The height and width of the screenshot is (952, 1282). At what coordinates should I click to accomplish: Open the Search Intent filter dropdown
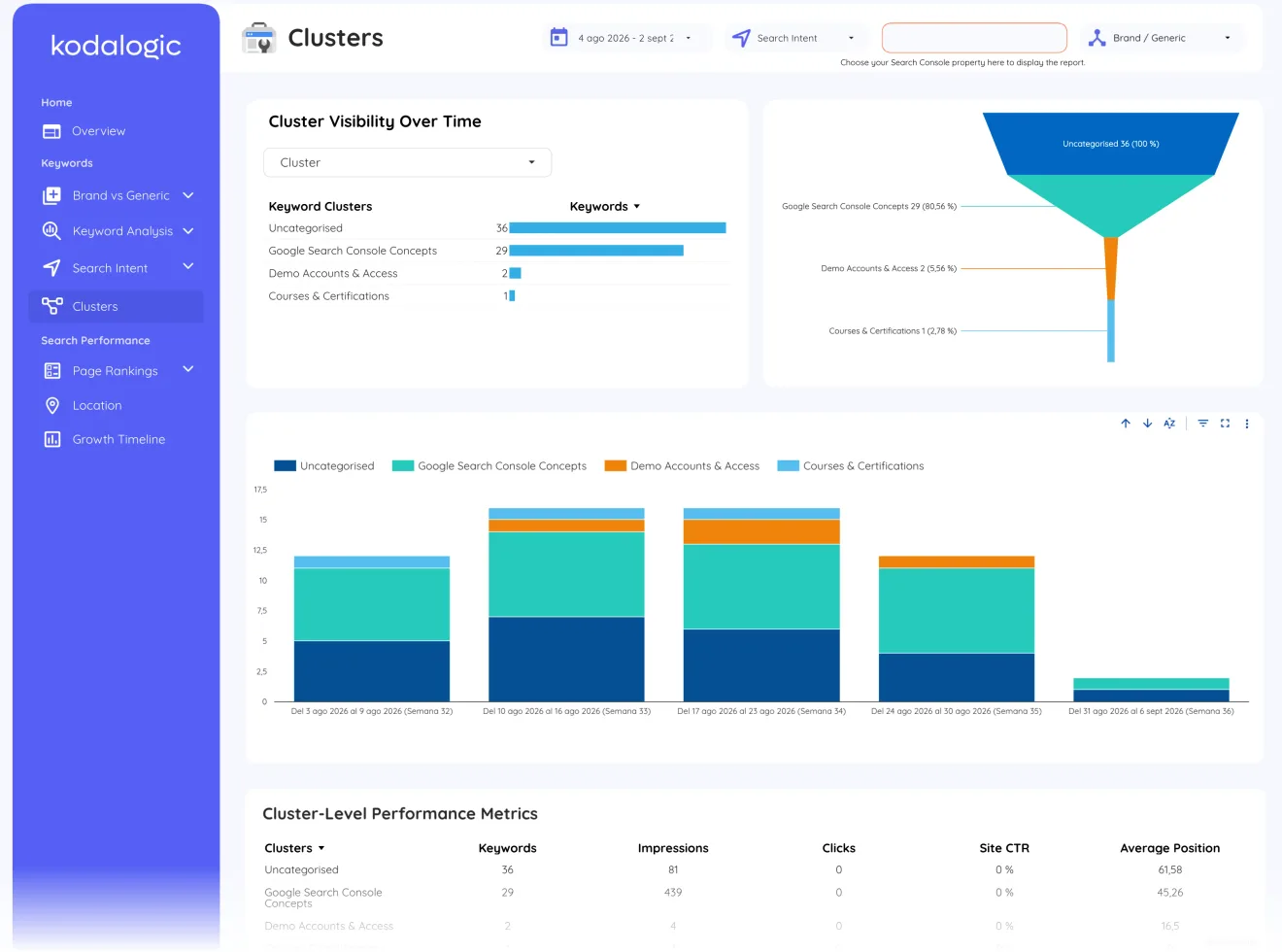coord(794,38)
